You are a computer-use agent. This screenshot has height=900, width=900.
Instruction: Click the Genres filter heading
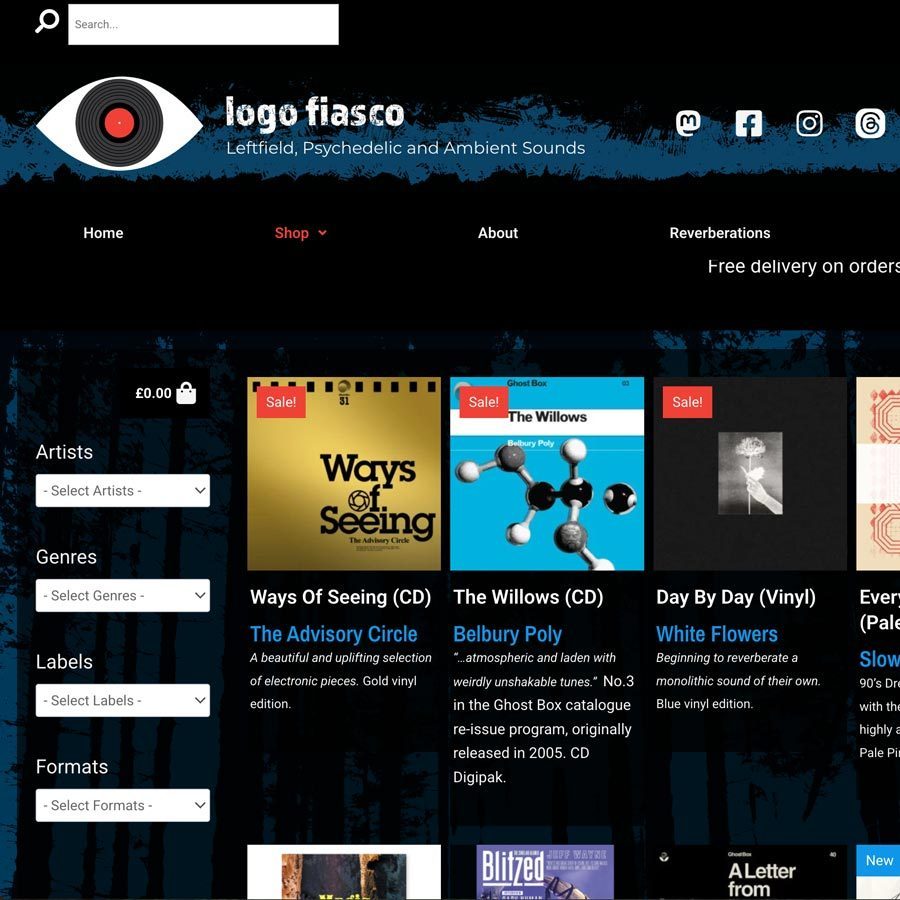point(66,557)
